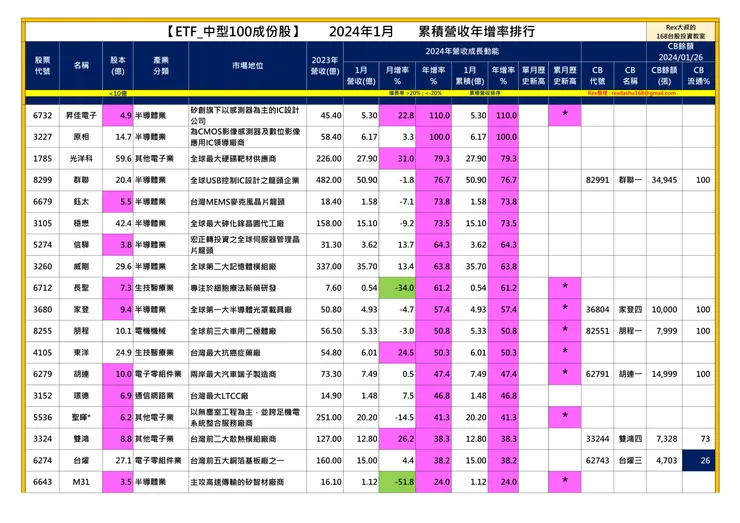
Task: Select the 產業分類 column header
Action: 161,66
